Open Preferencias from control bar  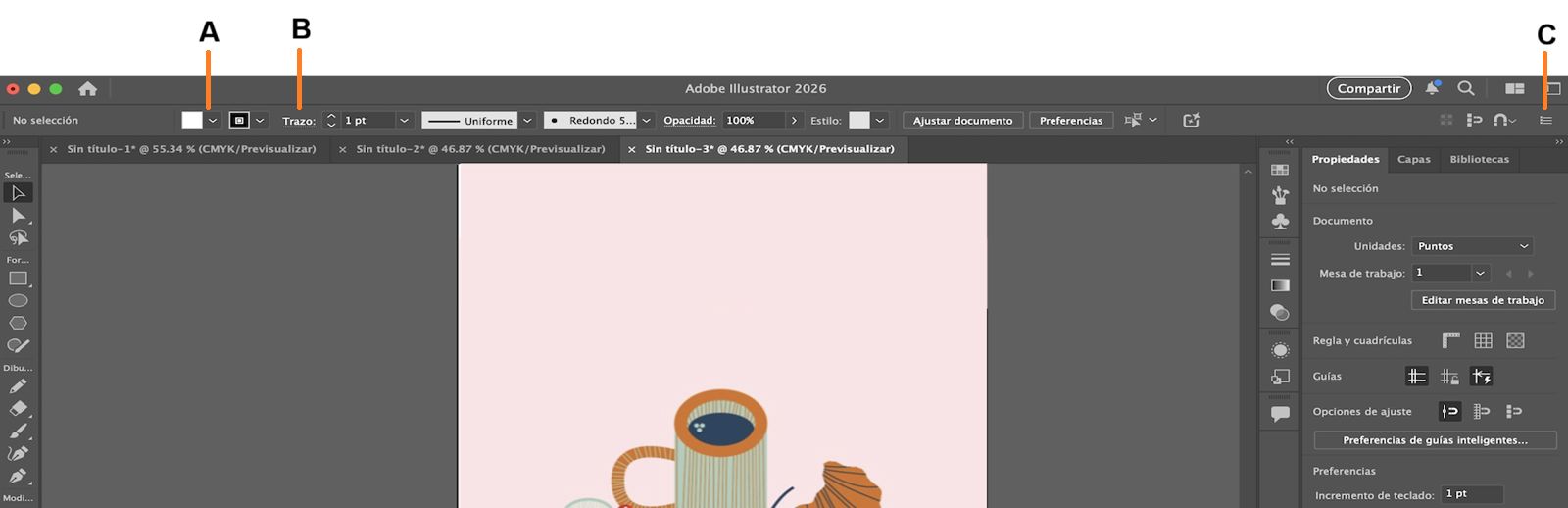pos(1071,120)
